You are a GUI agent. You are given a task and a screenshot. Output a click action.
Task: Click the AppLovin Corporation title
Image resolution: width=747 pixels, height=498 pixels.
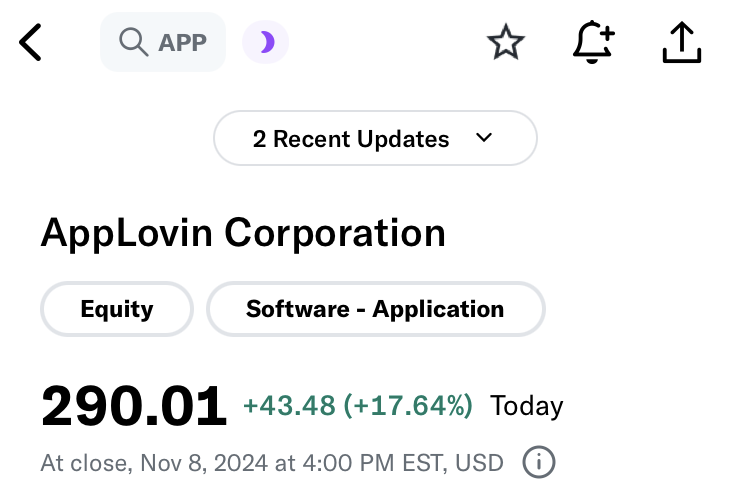pyautogui.click(x=243, y=234)
